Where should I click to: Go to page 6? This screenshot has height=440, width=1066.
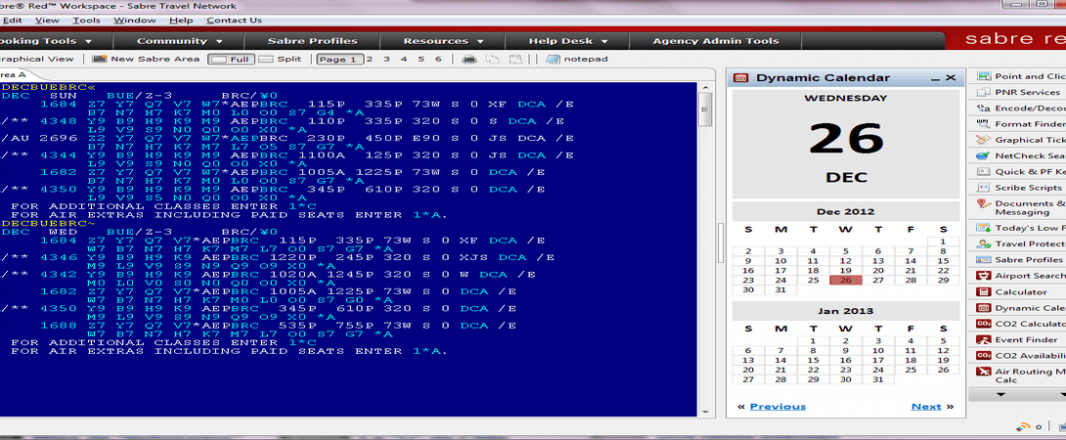(x=439, y=59)
